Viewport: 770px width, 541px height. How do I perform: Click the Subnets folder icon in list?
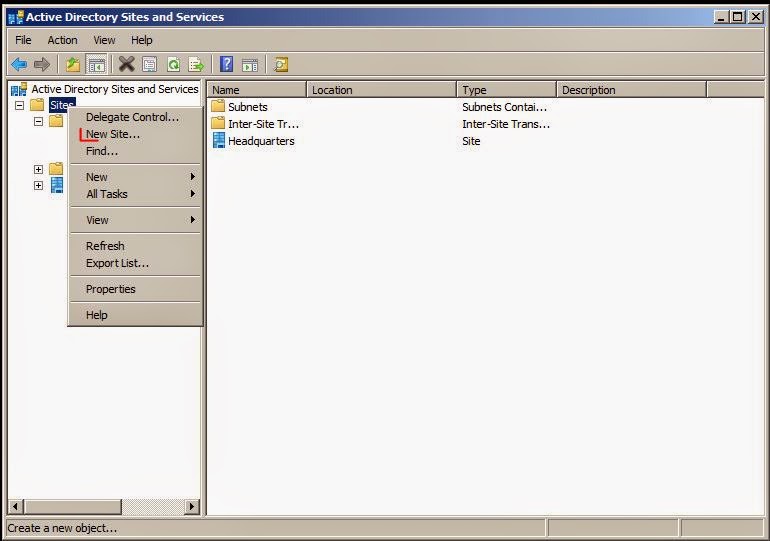click(218, 107)
